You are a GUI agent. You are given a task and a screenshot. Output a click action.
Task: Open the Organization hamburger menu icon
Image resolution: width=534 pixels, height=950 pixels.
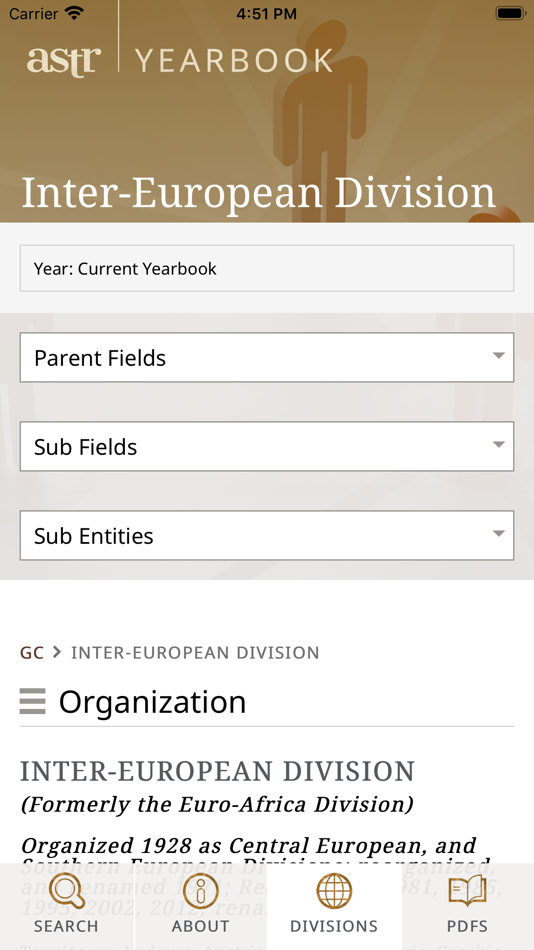pyautogui.click(x=33, y=702)
